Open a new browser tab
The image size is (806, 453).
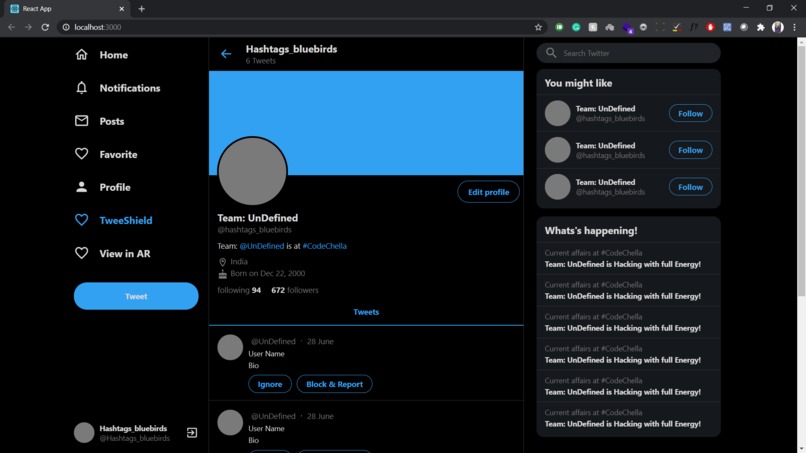click(141, 9)
